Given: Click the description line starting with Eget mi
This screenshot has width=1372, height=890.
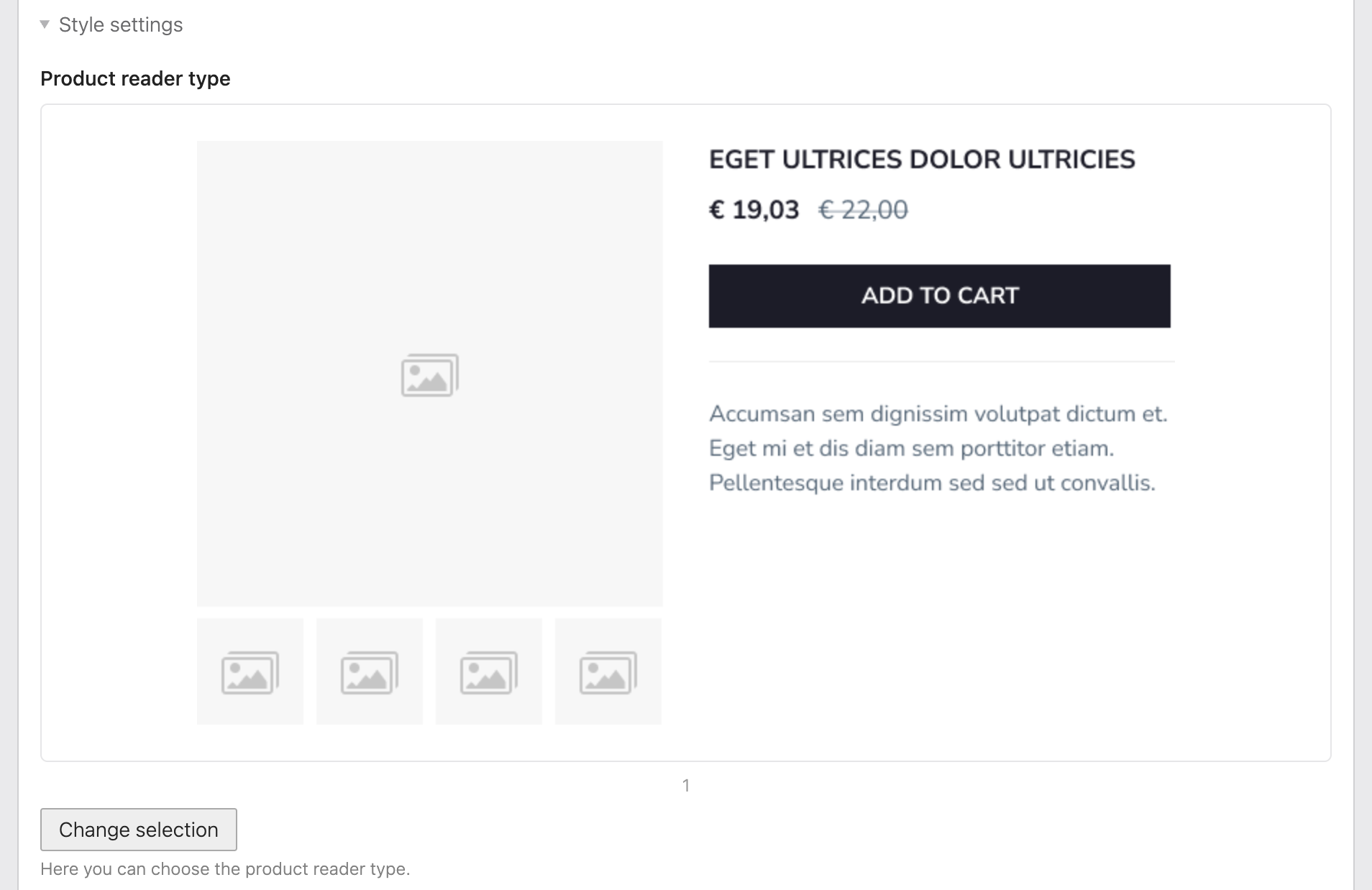Looking at the screenshot, I should click(911, 449).
